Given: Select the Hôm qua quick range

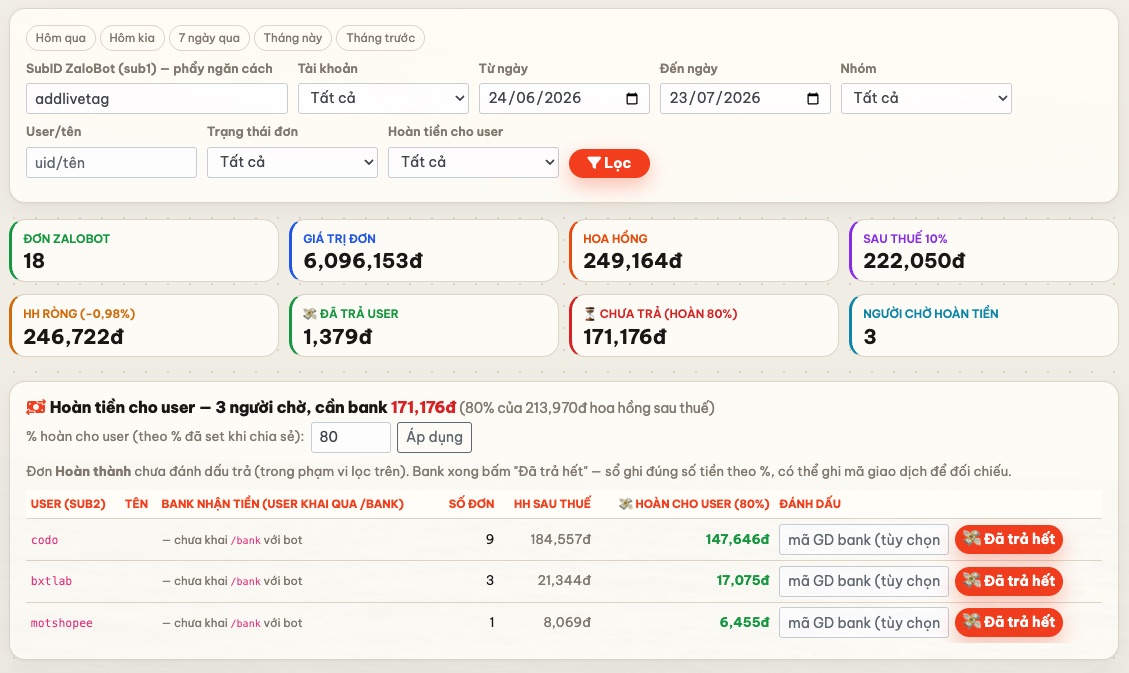Looking at the screenshot, I should 60,38.
